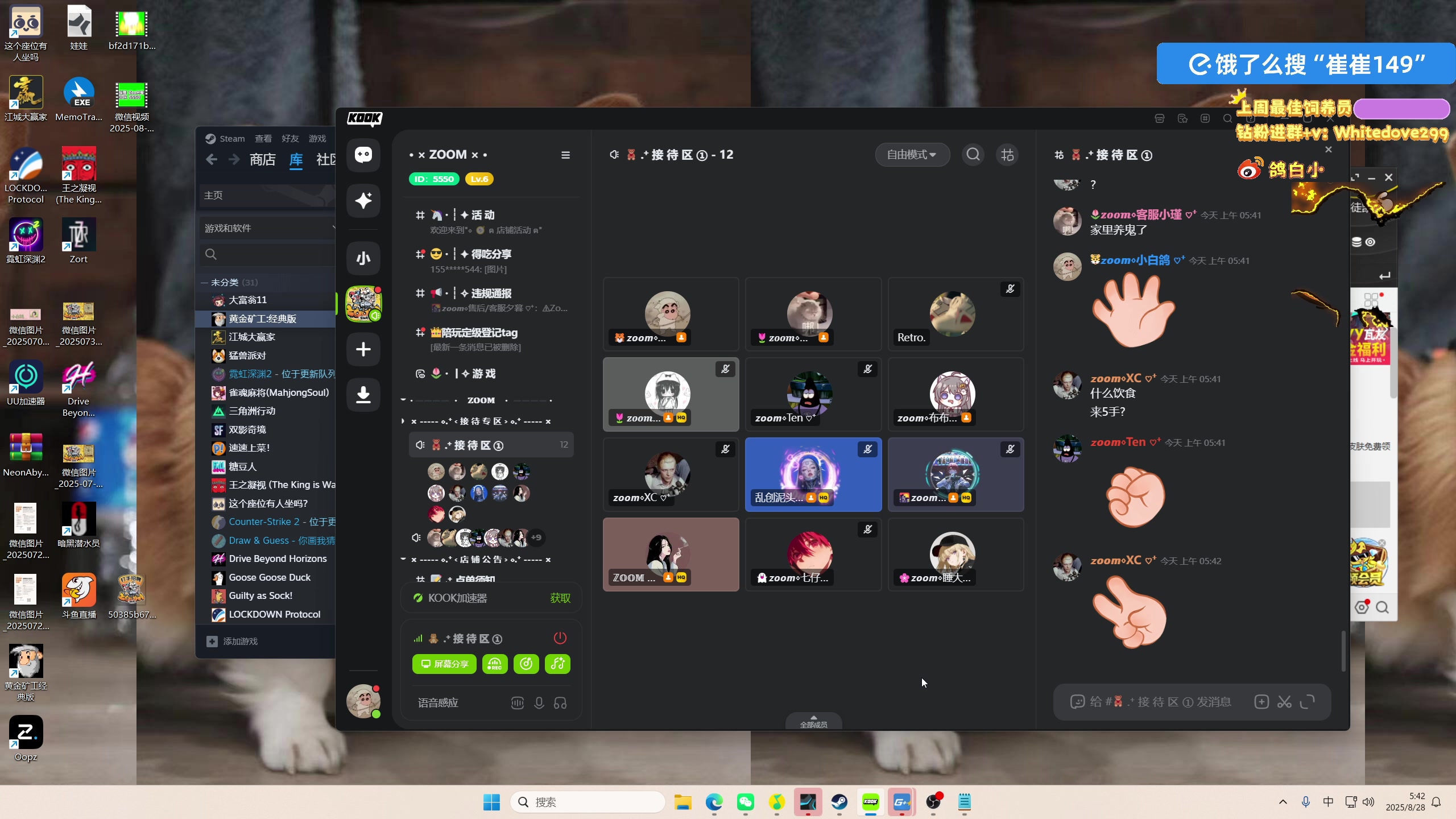
Task: Select the Retro. voice user tile
Action: pyautogui.click(x=955, y=315)
